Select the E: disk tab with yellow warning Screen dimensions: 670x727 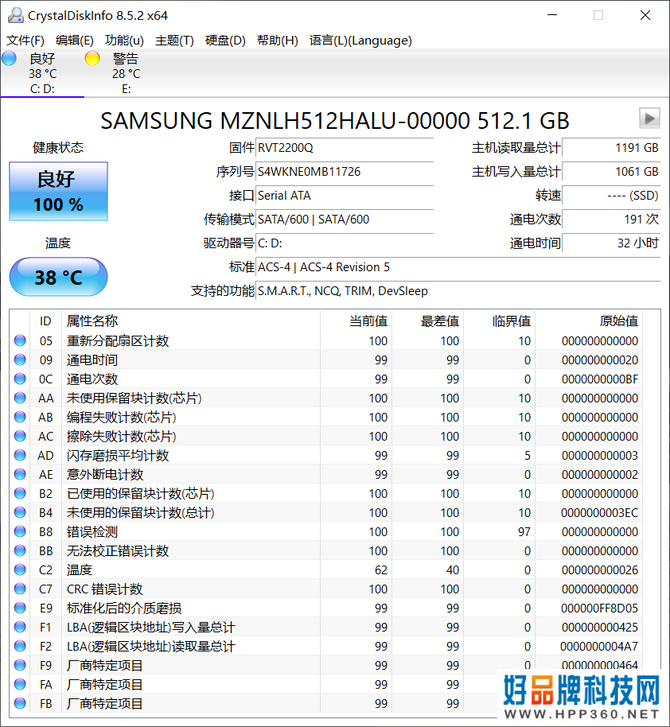tap(126, 73)
